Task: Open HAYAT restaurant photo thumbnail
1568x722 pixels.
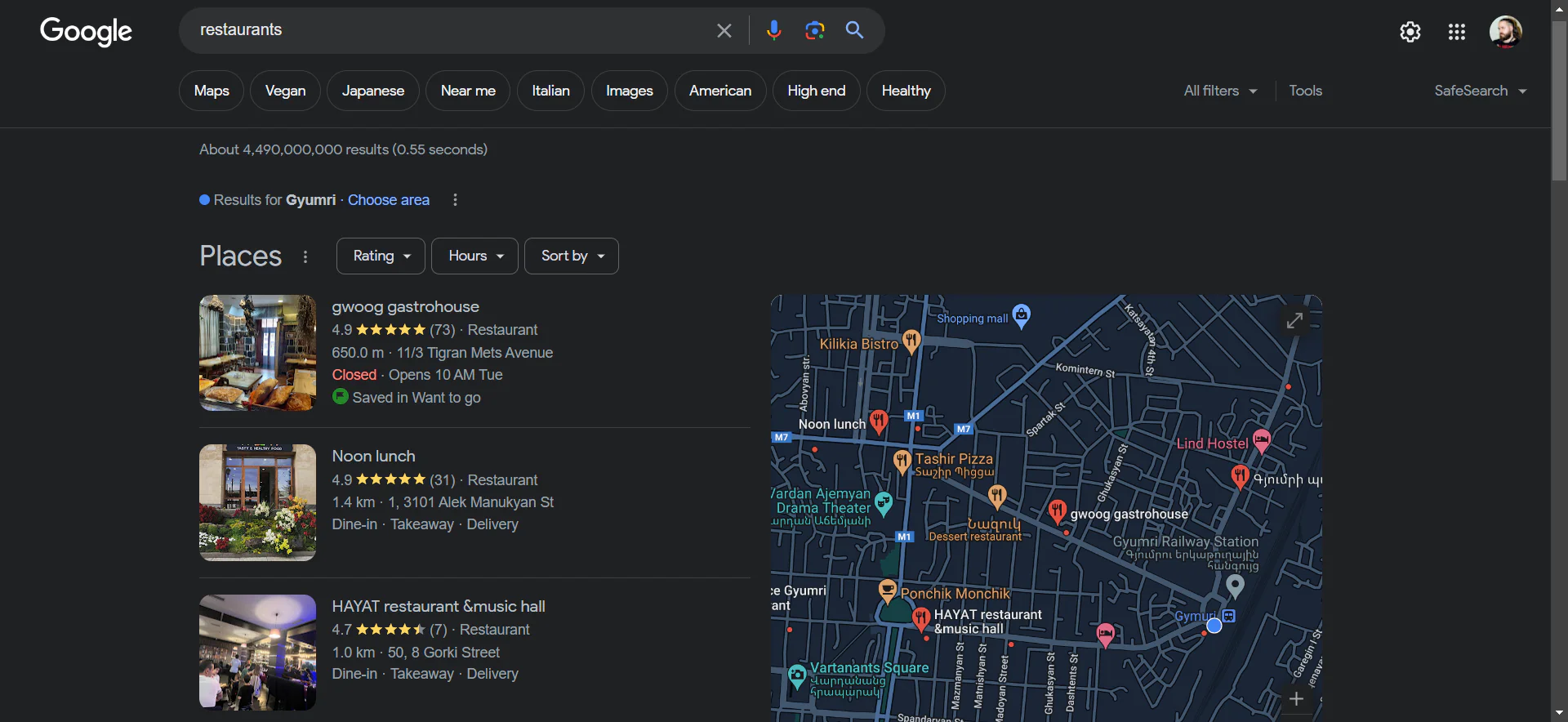Action: click(x=257, y=653)
